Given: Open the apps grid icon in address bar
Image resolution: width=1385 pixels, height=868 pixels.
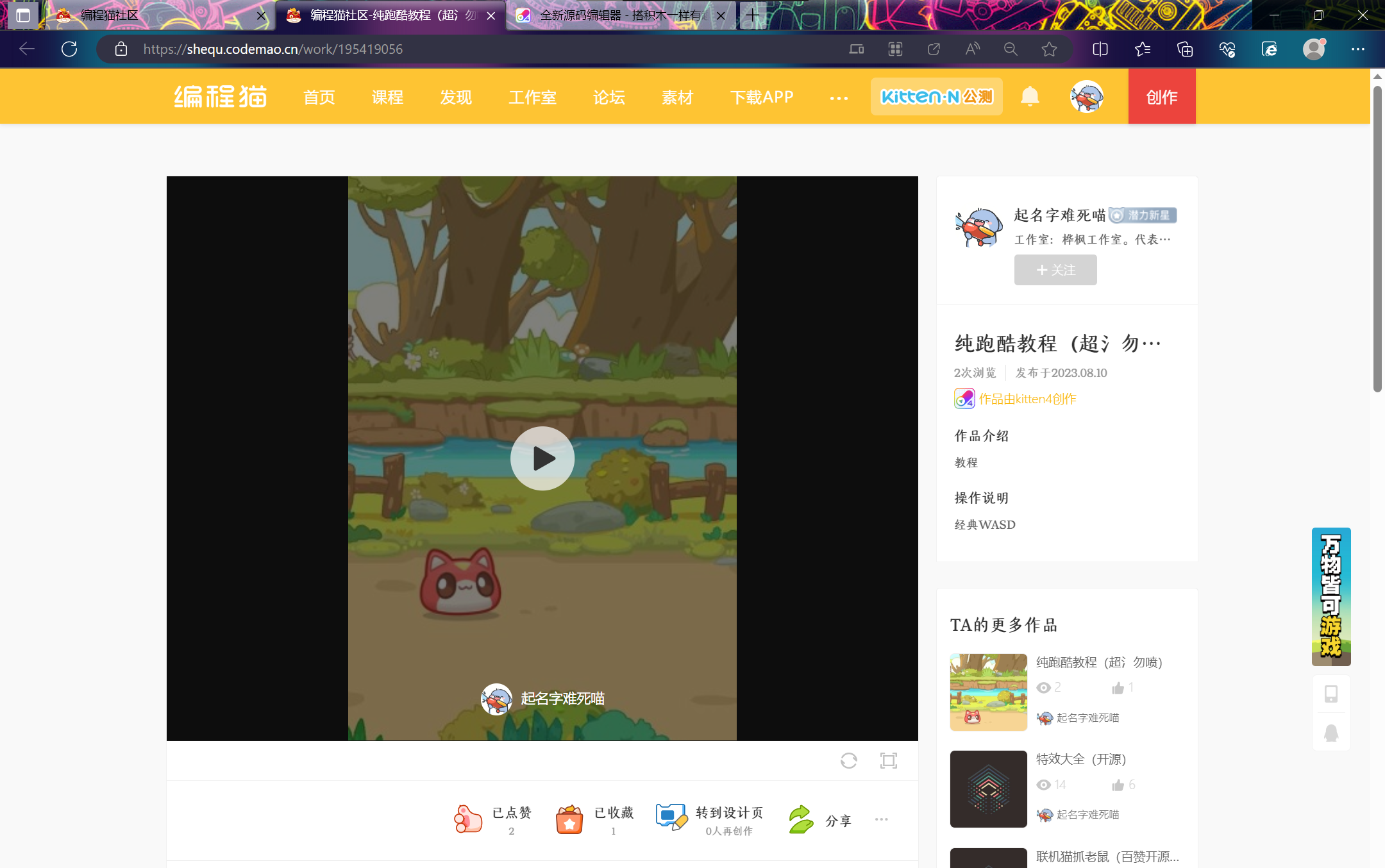Looking at the screenshot, I should coord(895,49).
